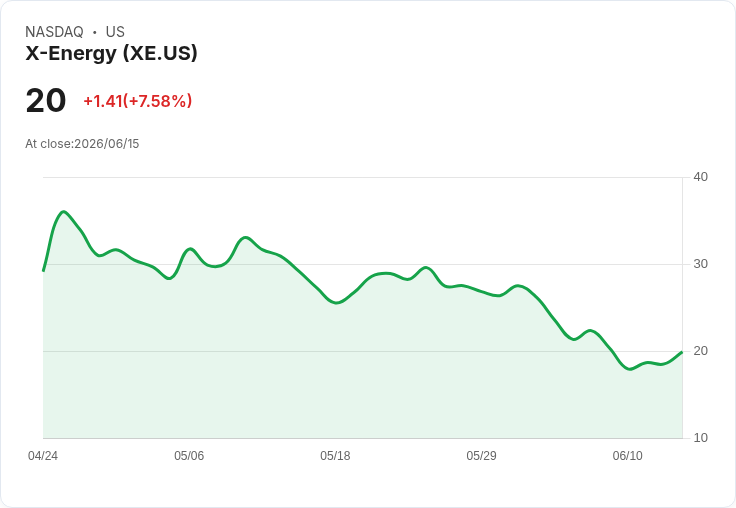Click the 20 y-axis price label
736x508 pixels.
point(700,351)
